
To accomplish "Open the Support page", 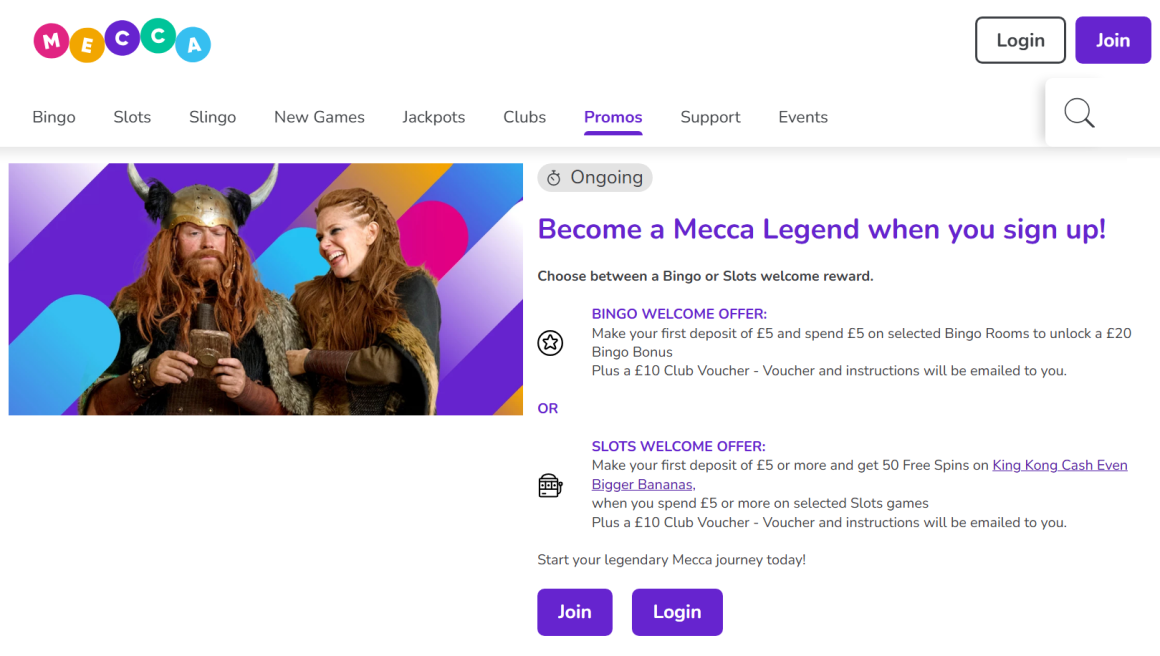I will click(x=710, y=117).
